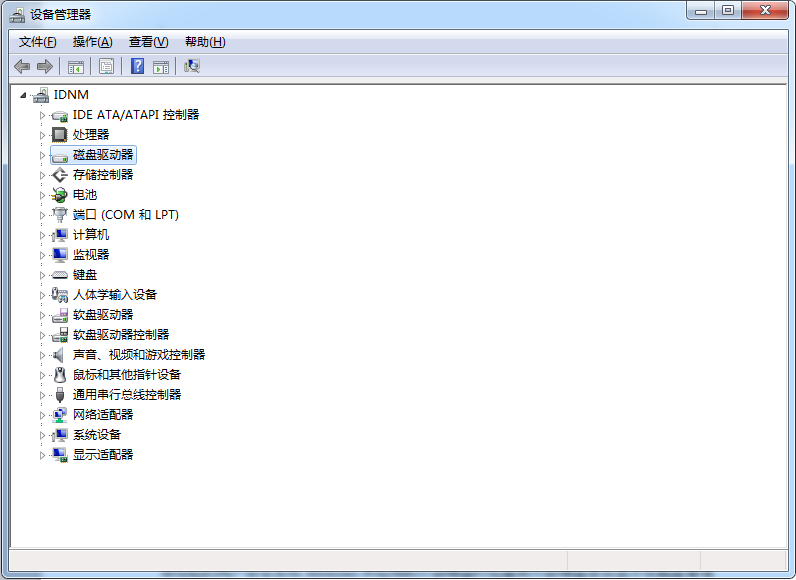Select the 处理器 label
Screen dimensions: 796x580
point(91,134)
